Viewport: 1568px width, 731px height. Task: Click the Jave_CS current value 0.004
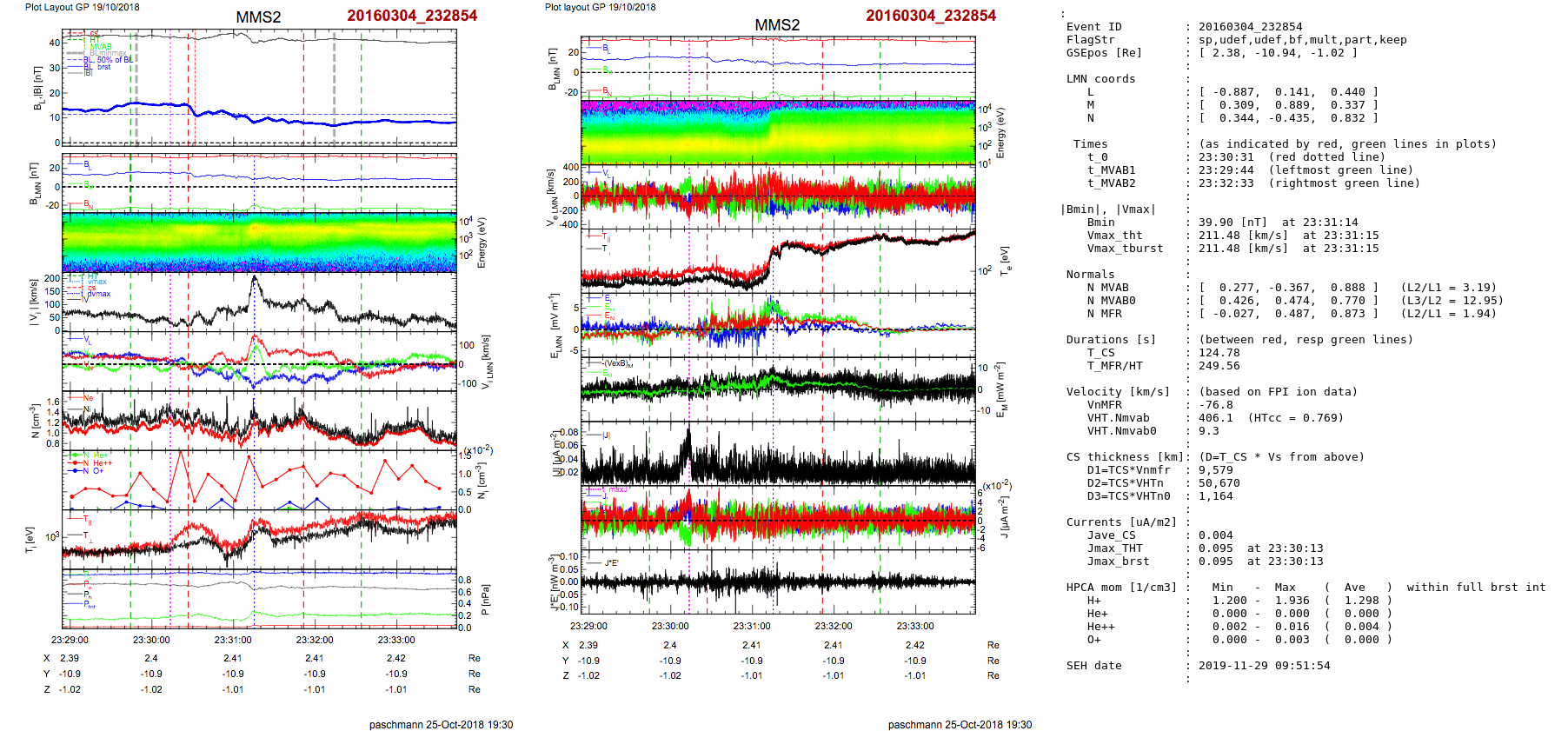pos(1215,535)
